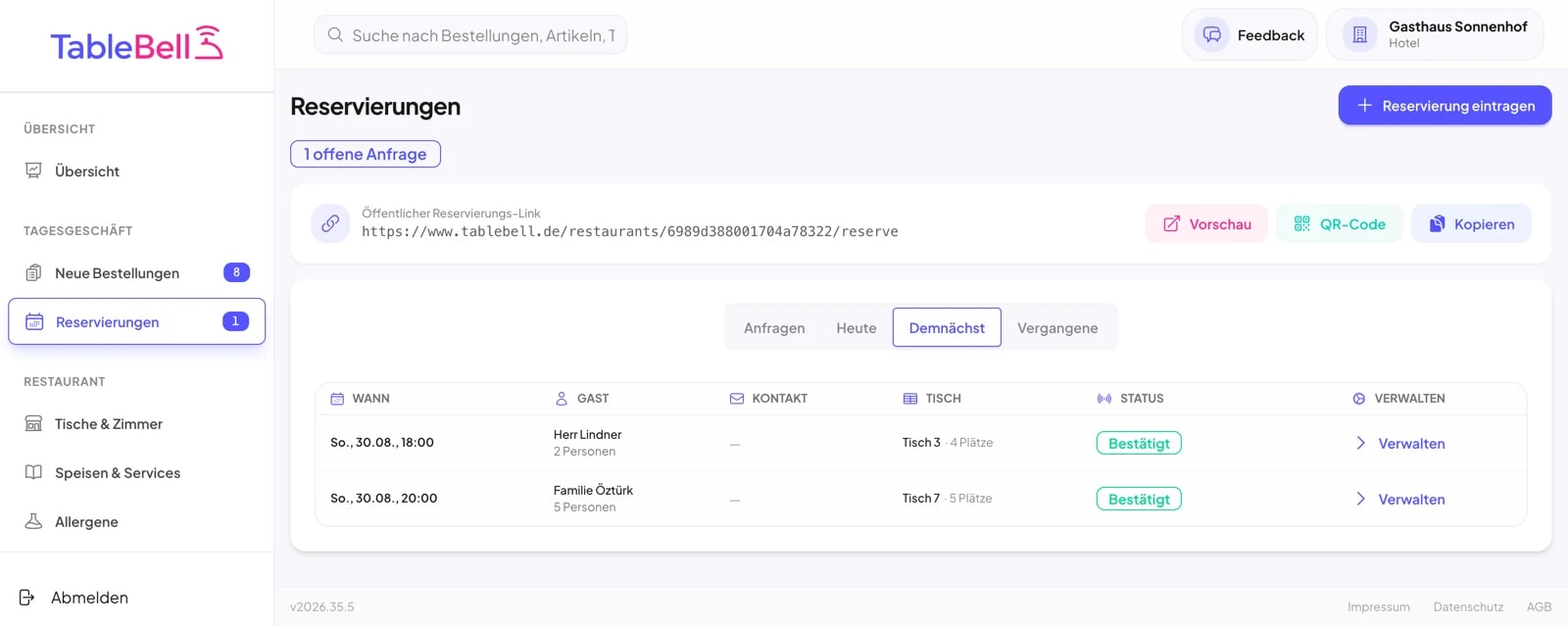
Task: Click the Neue Bestellungen badge showing 8
Action: (236, 272)
